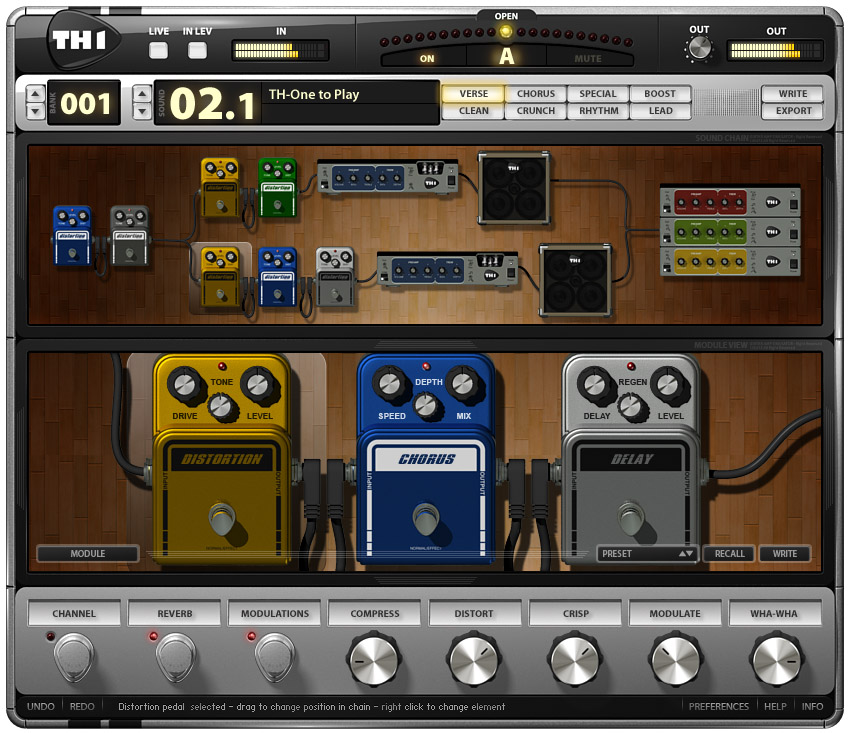
Task: Select the red rack unit
Action: click(730, 202)
